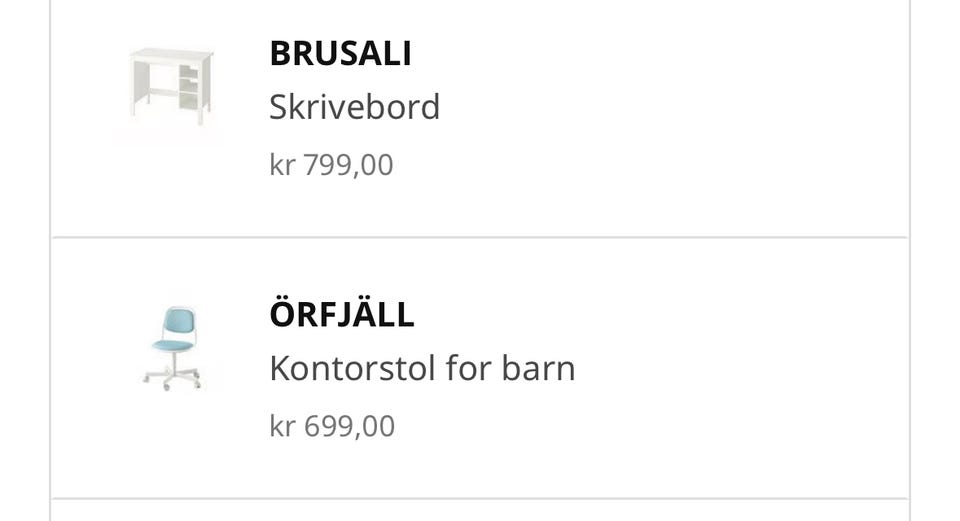Click the shelf section of the desk picture
This screenshot has width=960, height=521.
pos(189,88)
